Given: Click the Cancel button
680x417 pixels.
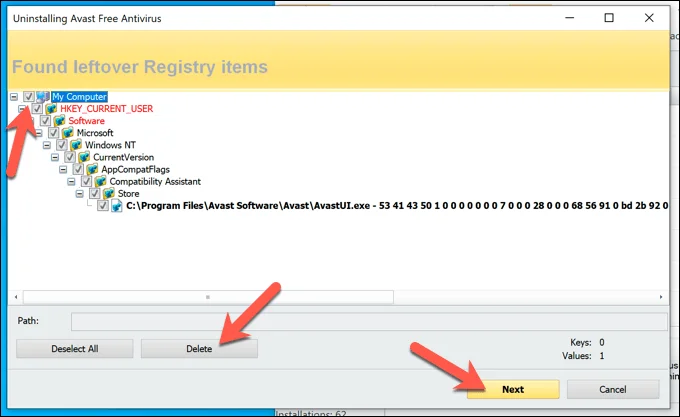Looking at the screenshot, I should (613, 389).
